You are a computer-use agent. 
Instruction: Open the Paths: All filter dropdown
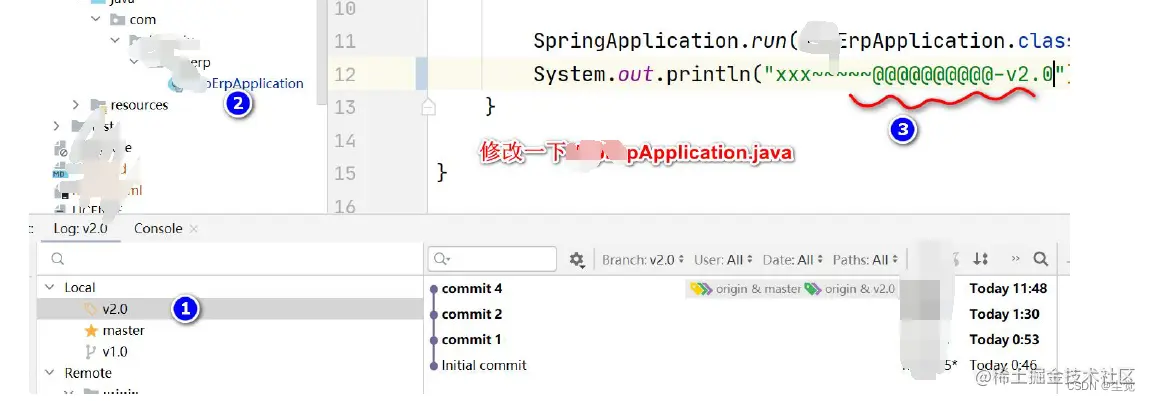tap(865, 260)
